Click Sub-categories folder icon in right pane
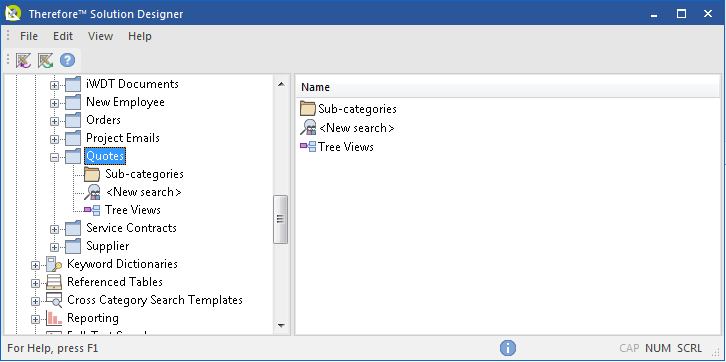Viewport: 726px width, 362px height. (307, 109)
